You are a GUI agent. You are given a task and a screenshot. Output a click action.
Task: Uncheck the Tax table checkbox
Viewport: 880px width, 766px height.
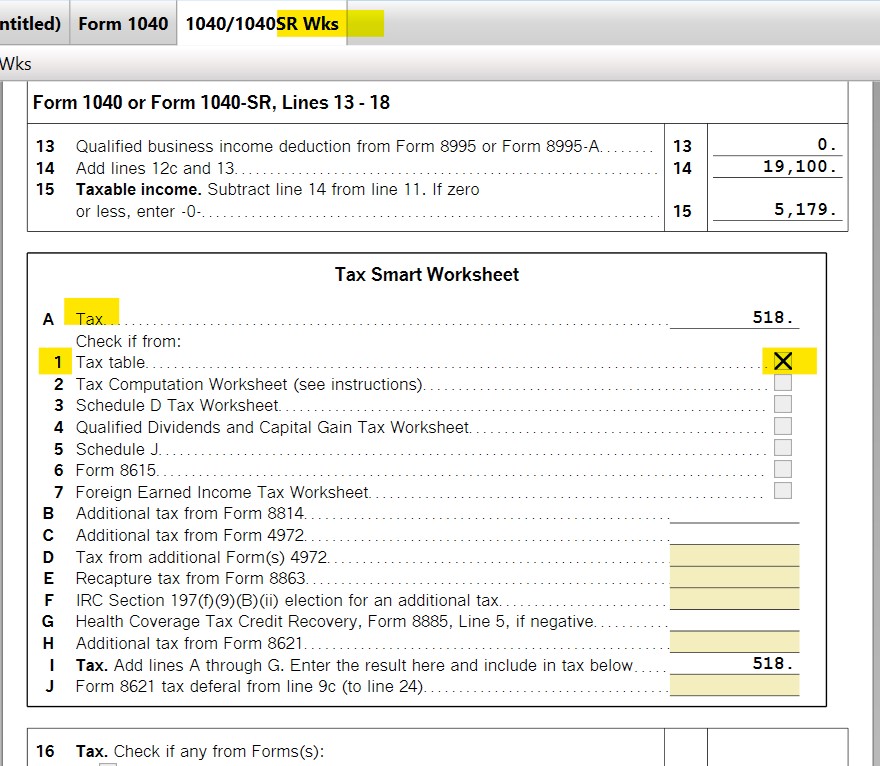coord(783,361)
